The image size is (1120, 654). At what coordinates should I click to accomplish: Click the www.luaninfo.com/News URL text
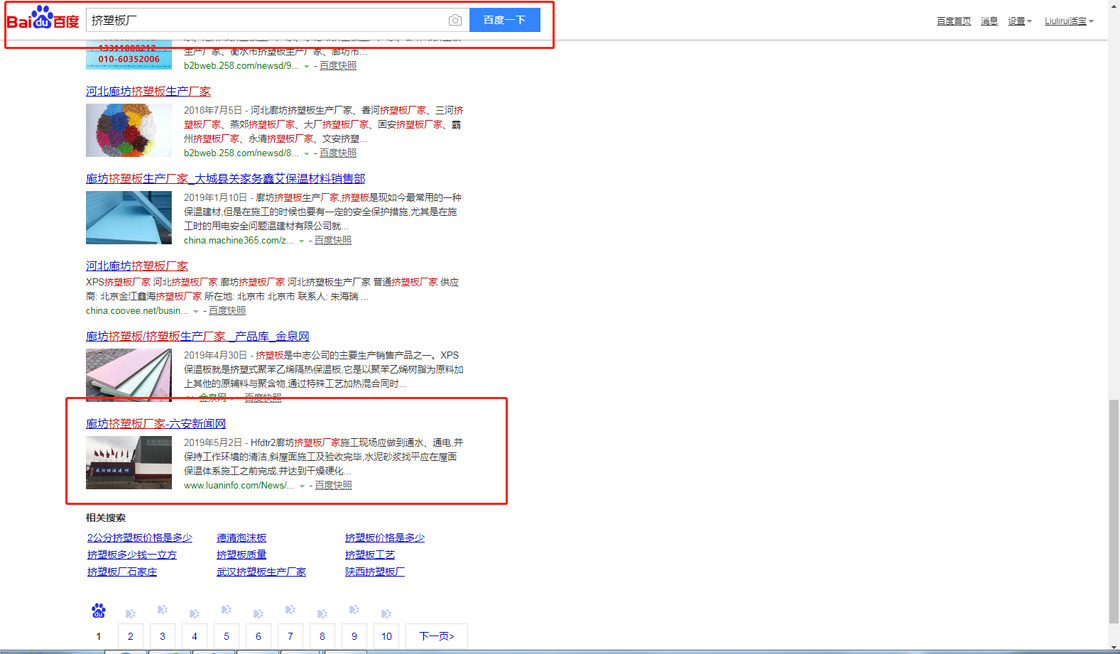(x=239, y=486)
